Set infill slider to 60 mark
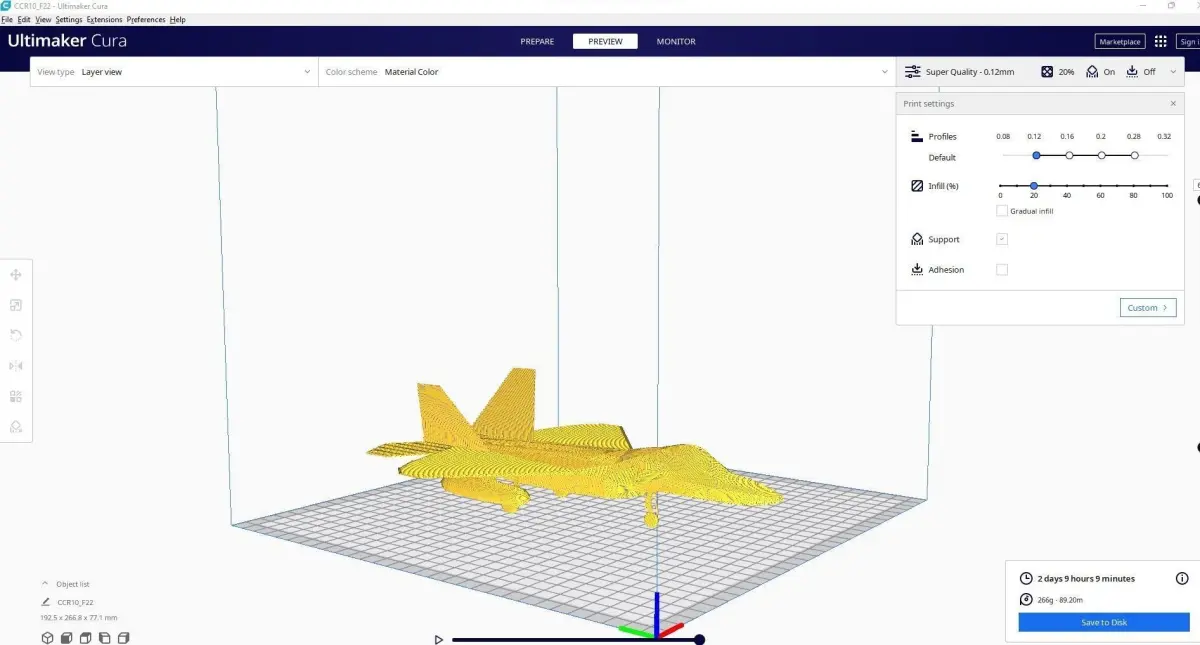The width and height of the screenshot is (1200, 645). pos(1100,186)
